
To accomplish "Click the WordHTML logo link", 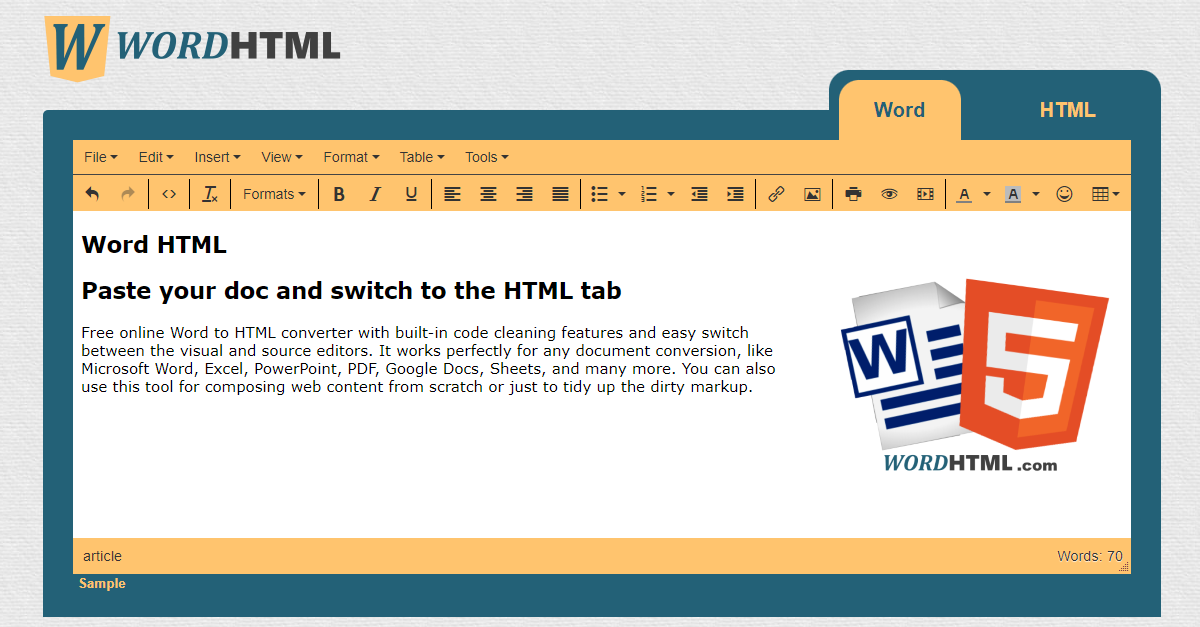I will [x=193, y=47].
